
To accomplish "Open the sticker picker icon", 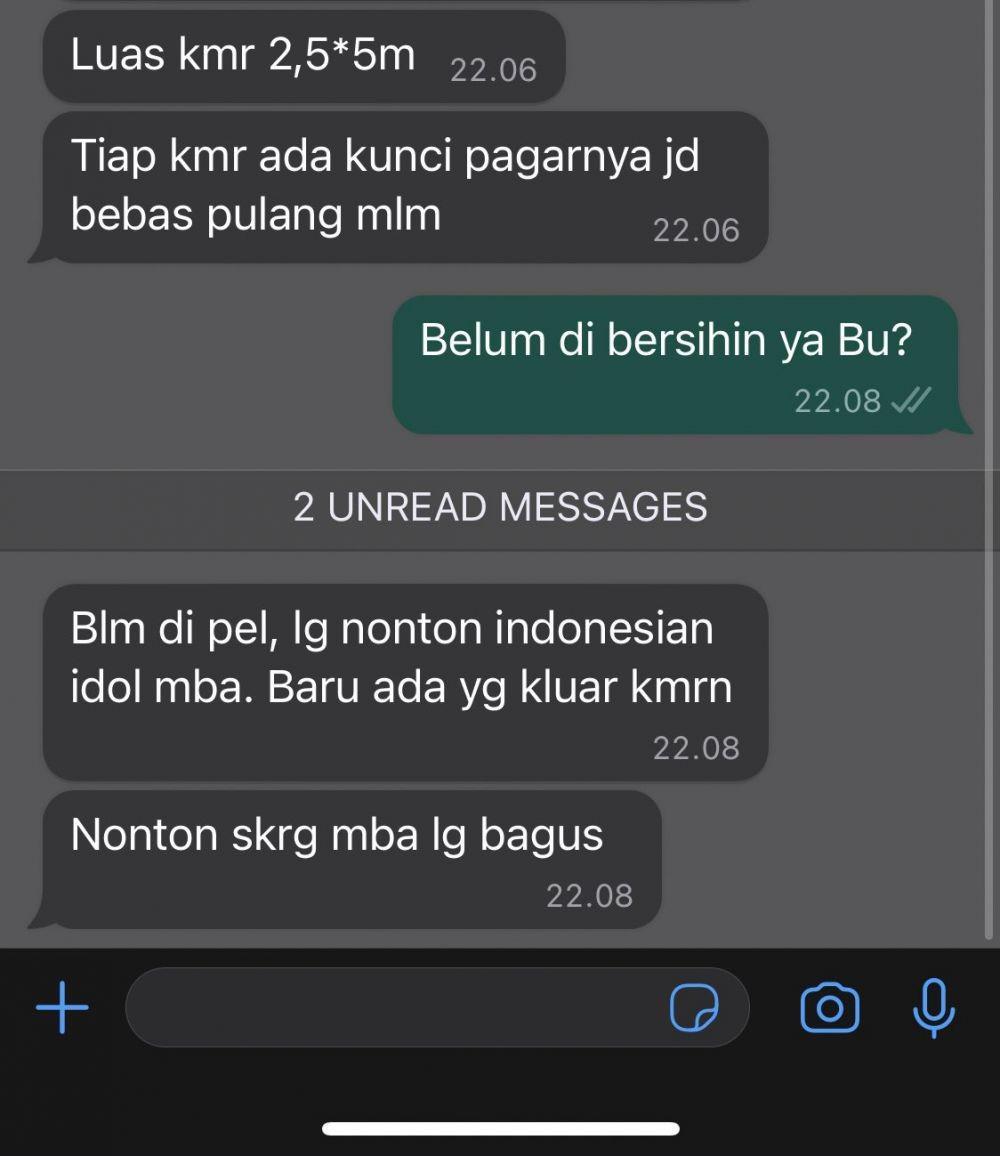I will point(694,1007).
